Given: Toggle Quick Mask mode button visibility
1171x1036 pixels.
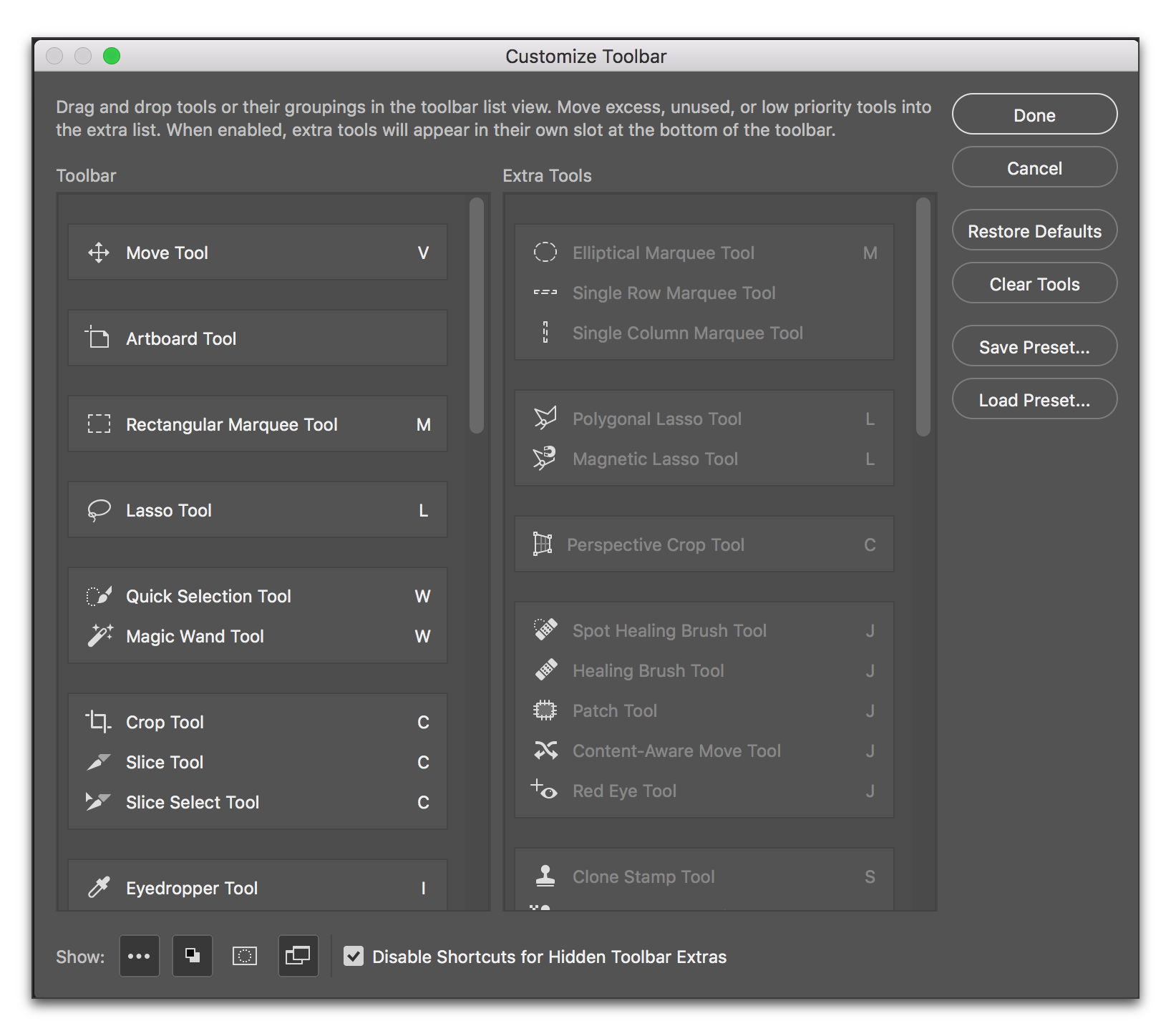Looking at the screenshot, I should (x=245, y=956).
